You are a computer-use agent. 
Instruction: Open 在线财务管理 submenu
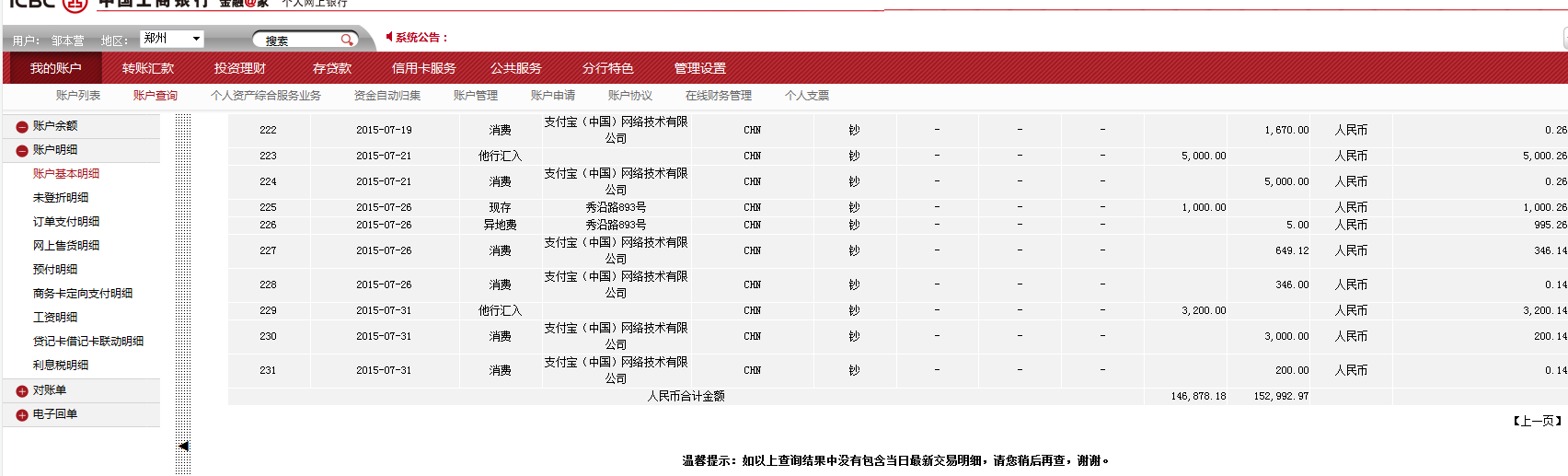coord(719,96)
